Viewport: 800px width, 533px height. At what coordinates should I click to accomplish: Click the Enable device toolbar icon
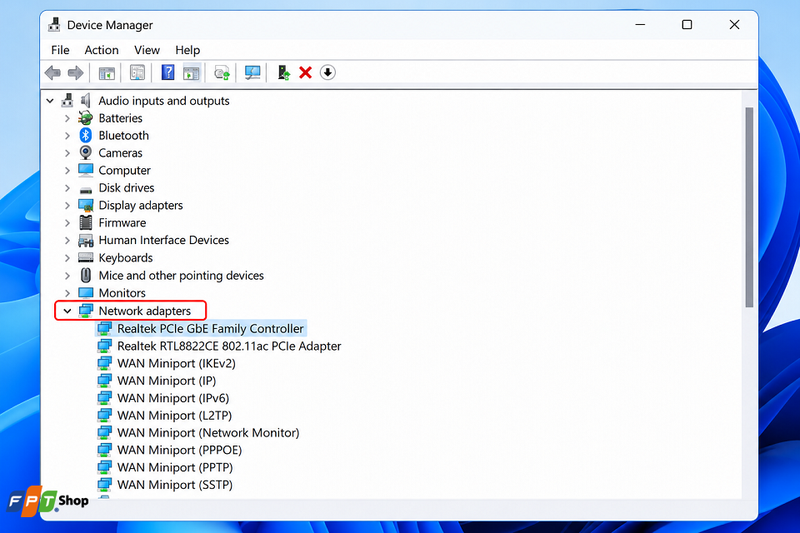click(x=284, y=72)
